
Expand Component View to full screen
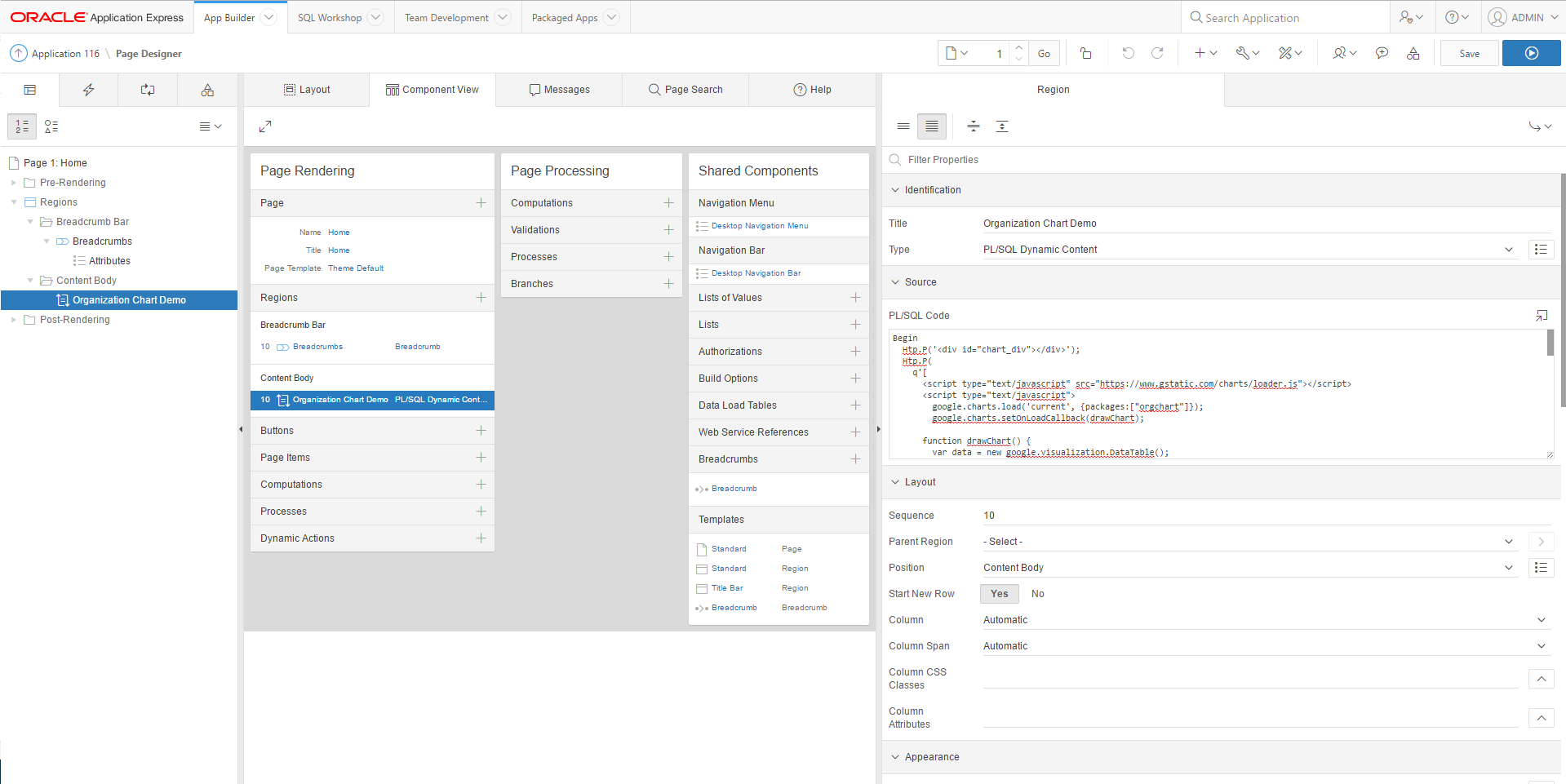coord(265,126)
